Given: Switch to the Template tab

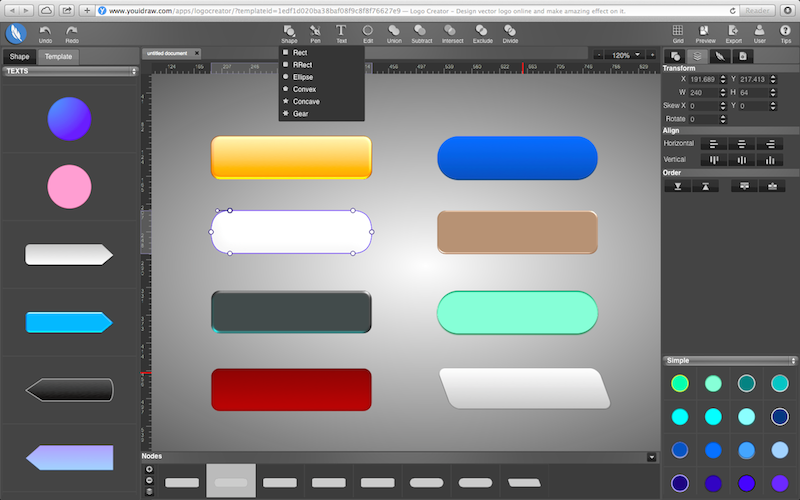Looking at the screenshot, I should pyautogui.click(x=58, y=56).
